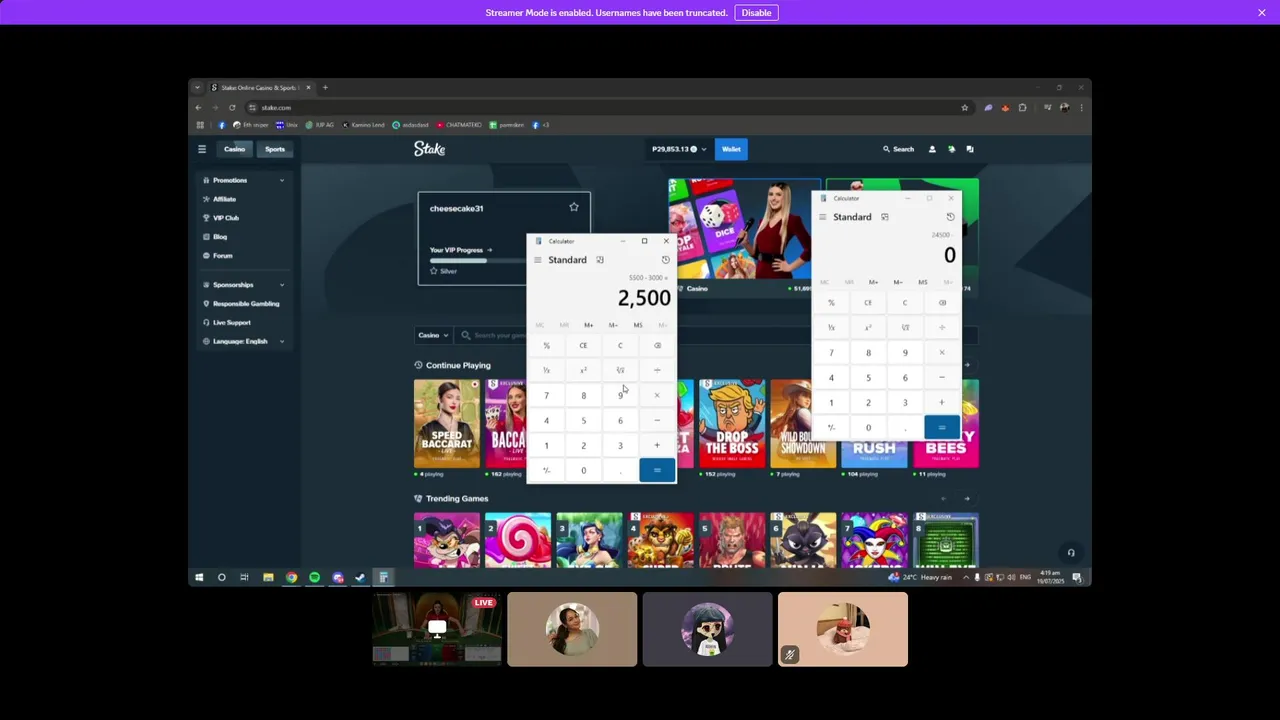Click multiply key in right calculator
Screen dimensions: 1280x720
[x=942, y=352]
